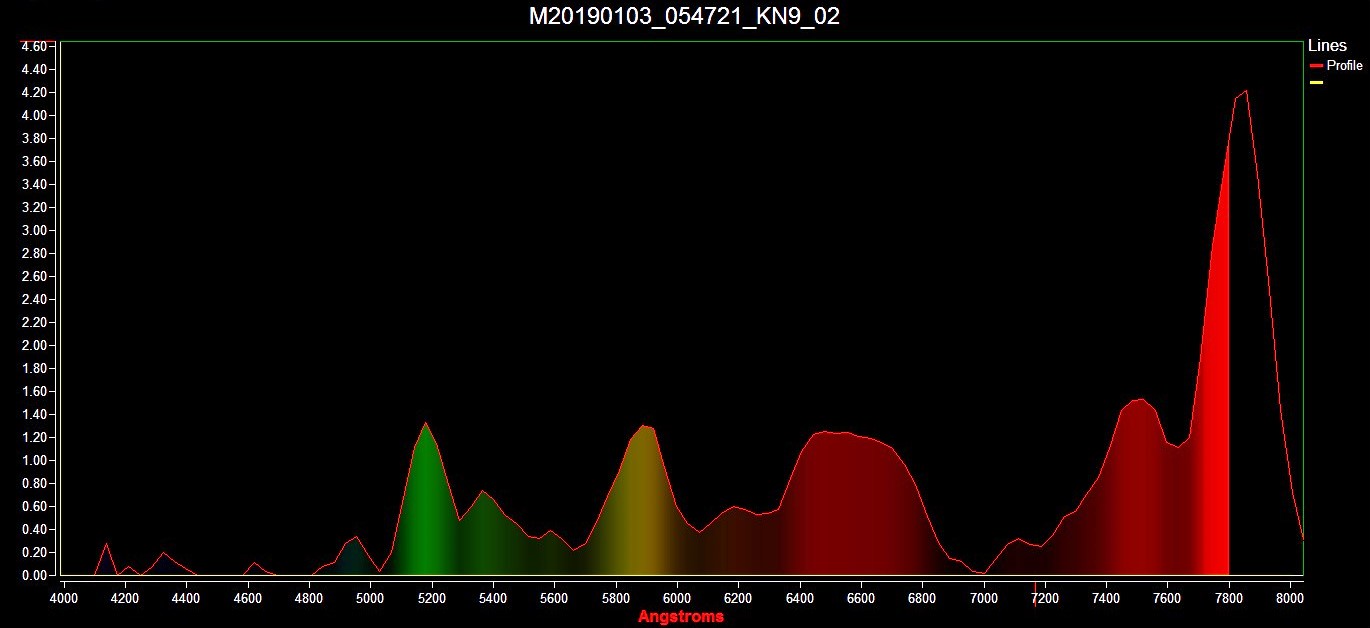
Task: Click the red Profile legend swatch
Action: pyautogui.click(x=1316, y=66)
